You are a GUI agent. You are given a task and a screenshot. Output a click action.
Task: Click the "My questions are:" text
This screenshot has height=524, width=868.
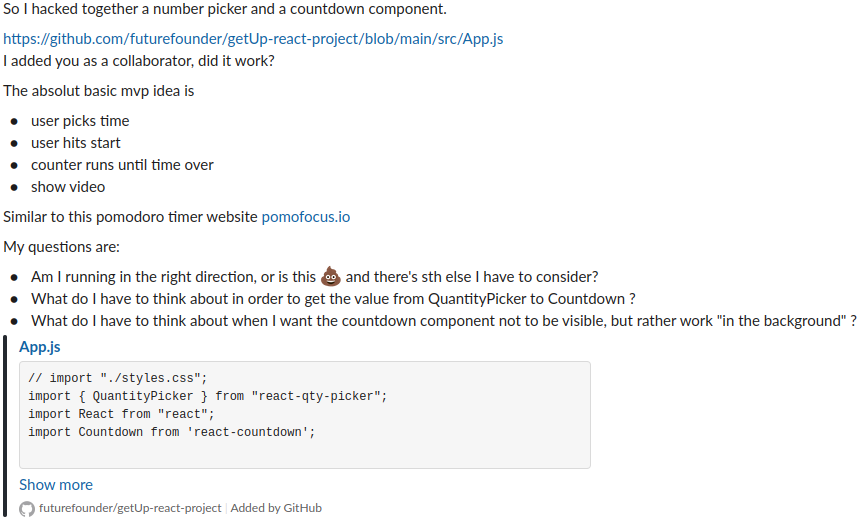coord(61,246)
